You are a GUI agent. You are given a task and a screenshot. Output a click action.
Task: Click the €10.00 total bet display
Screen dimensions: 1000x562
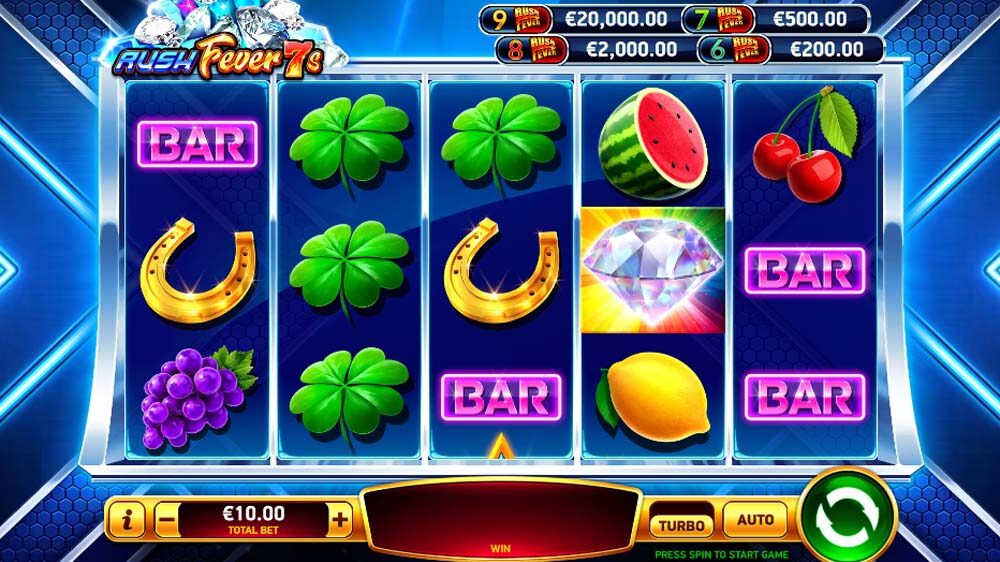click(x=253, y=521)
